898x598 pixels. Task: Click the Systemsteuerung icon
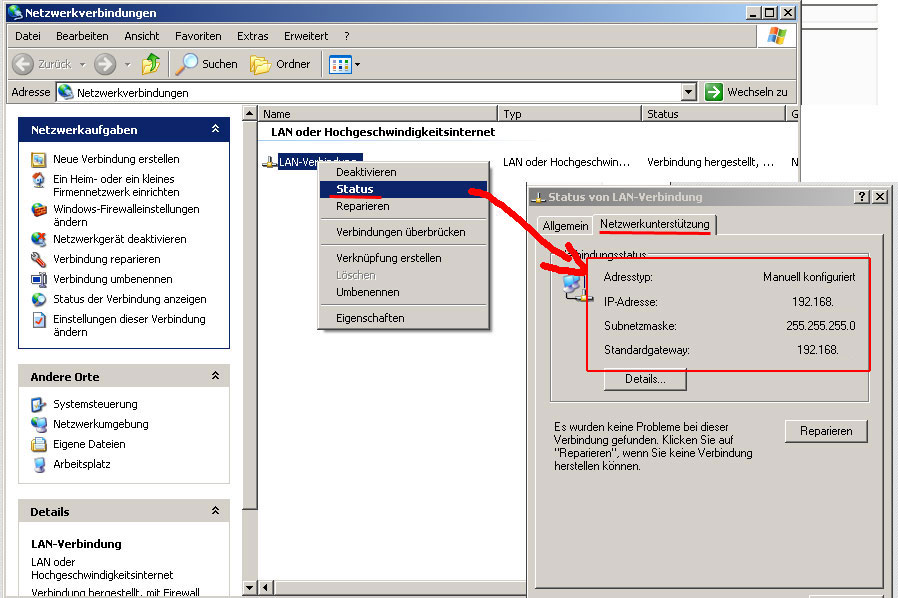[x=38, y=404]
